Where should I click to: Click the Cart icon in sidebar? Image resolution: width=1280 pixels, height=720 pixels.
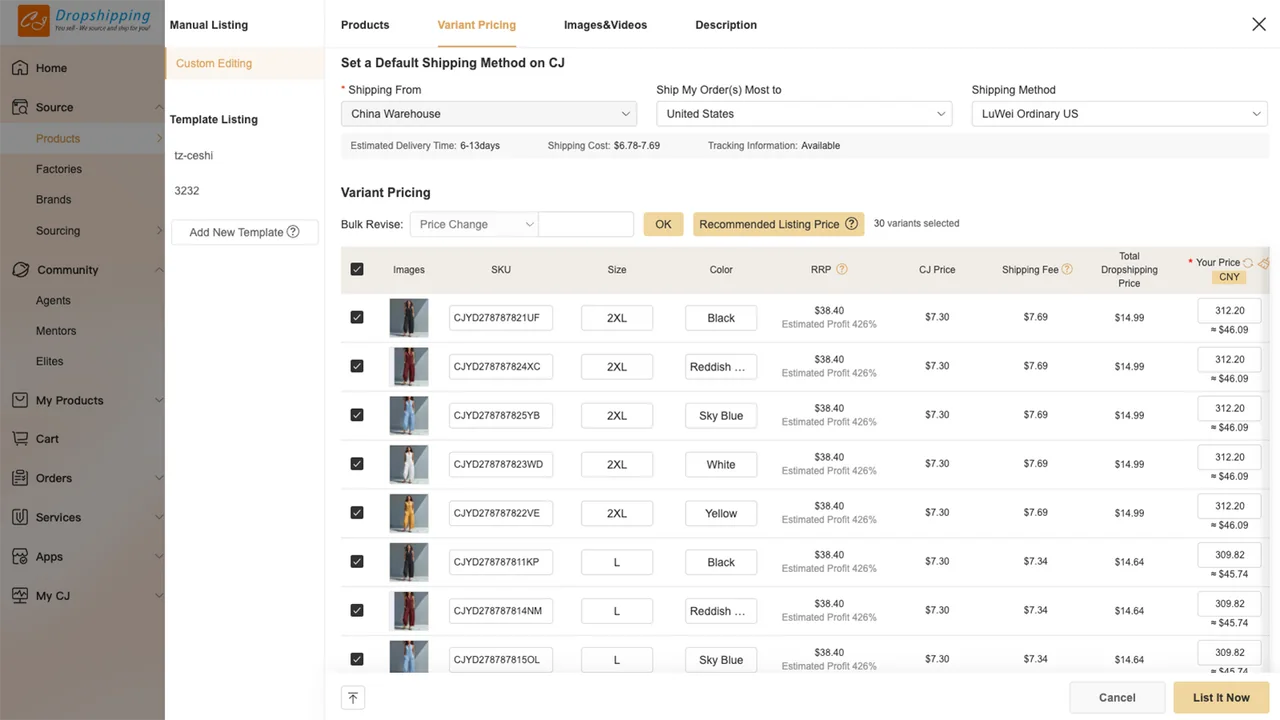pos(20,439)
